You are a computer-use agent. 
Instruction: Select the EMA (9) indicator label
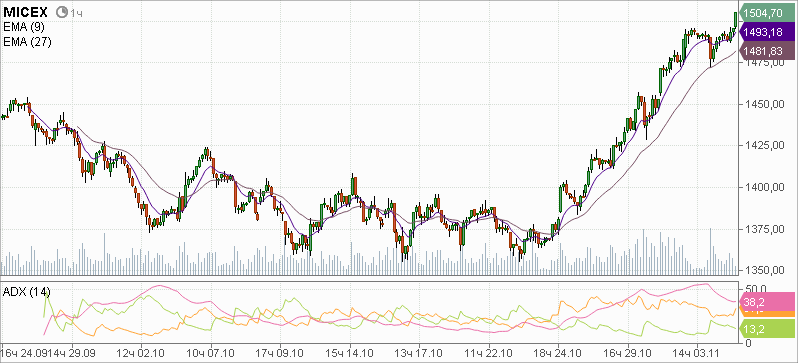24,27
